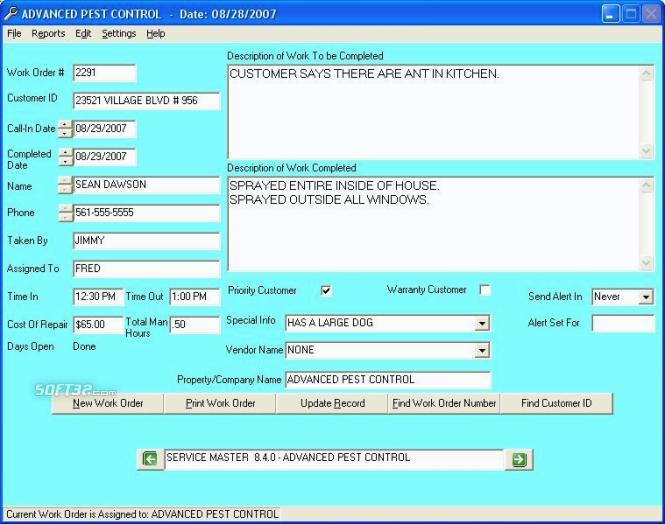Click the Time In field 12:30 PM
This screenshot has width=665, height=524.
click(98, 297)
